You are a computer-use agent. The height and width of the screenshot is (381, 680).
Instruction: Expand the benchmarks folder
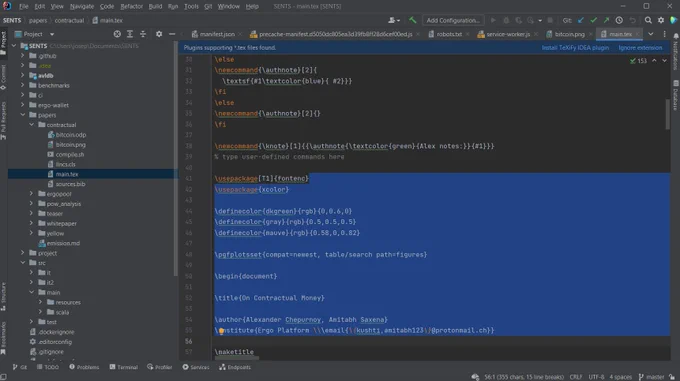pyautogui.click(x=23, y=85)
